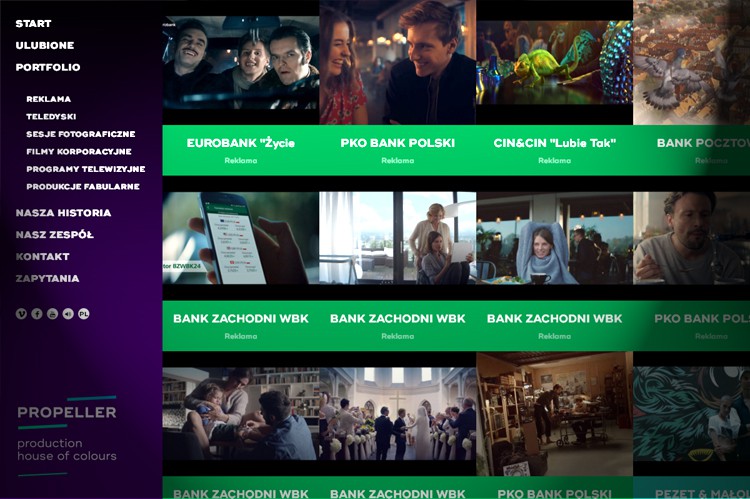Open the KONTAKT page
750x499 pixels.
[x=43, y=256]
